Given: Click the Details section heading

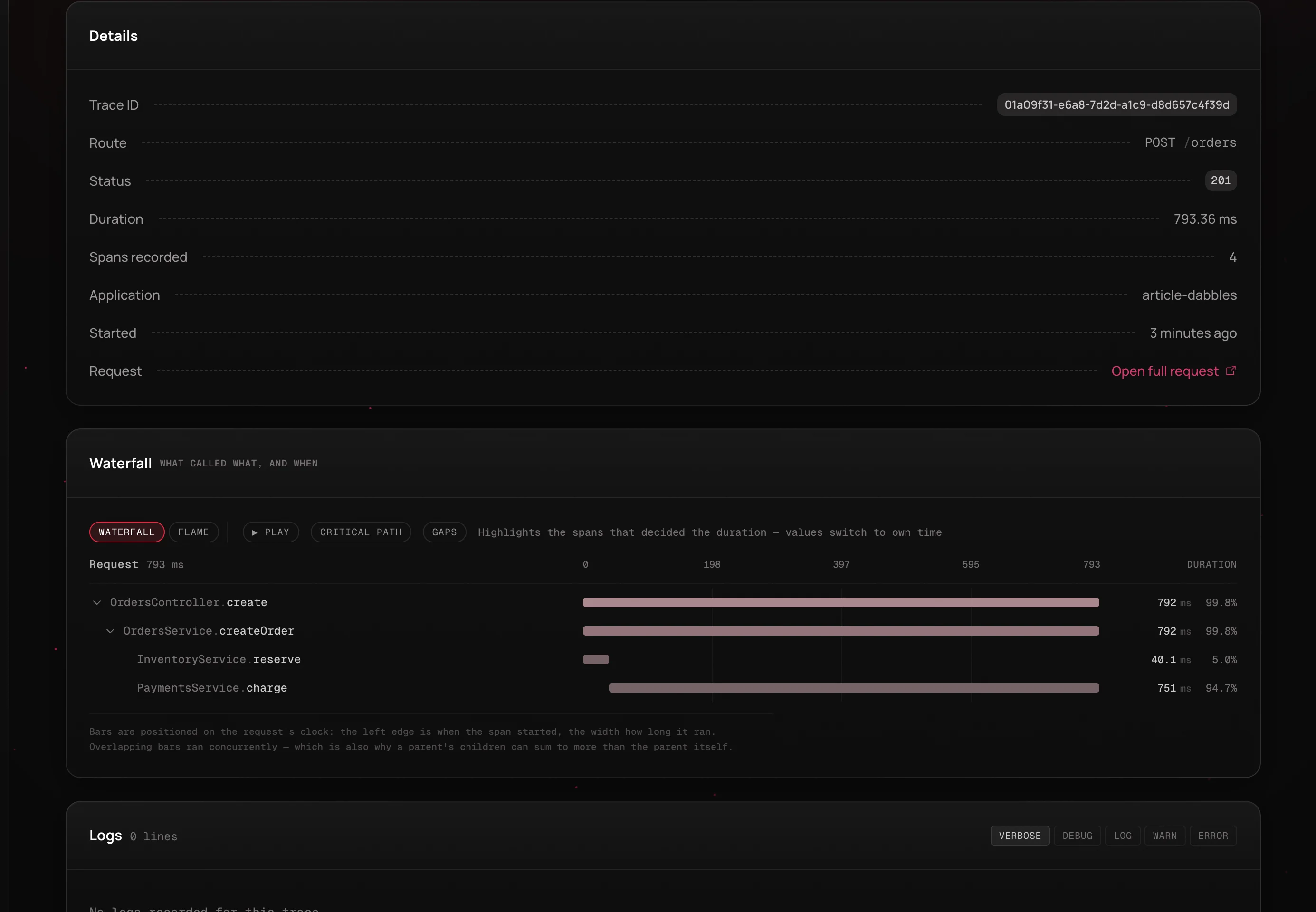Looking at the screenshot, I should click(x=114, y=36).
